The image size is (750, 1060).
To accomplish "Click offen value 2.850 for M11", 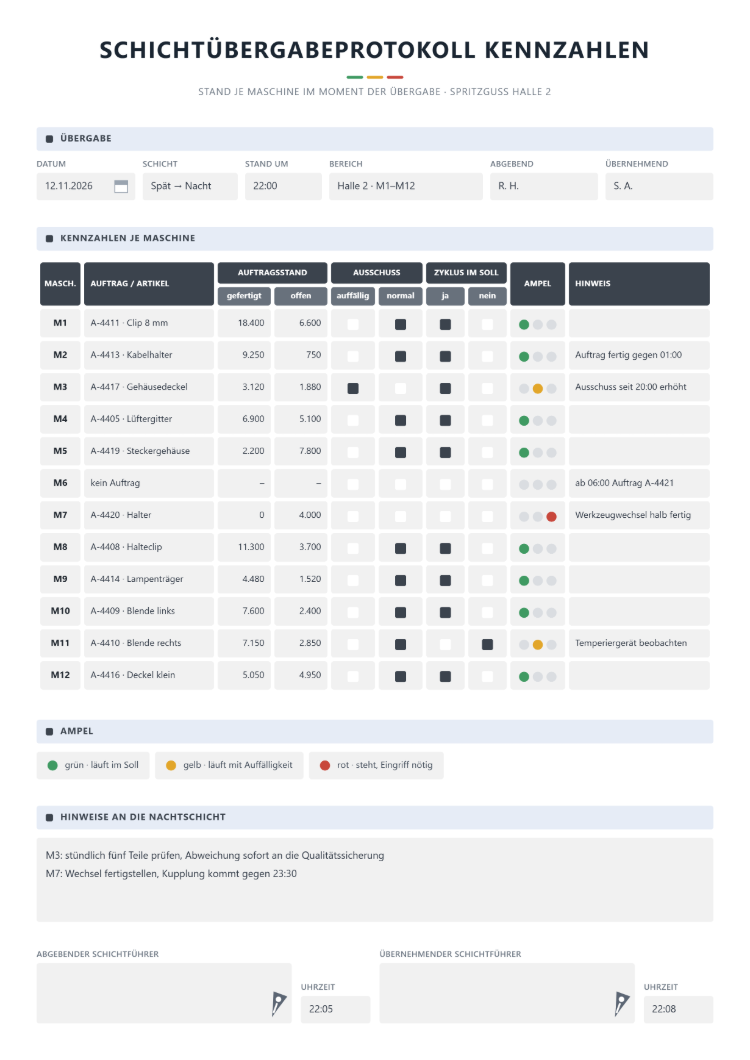I will (x=301, y=643).
